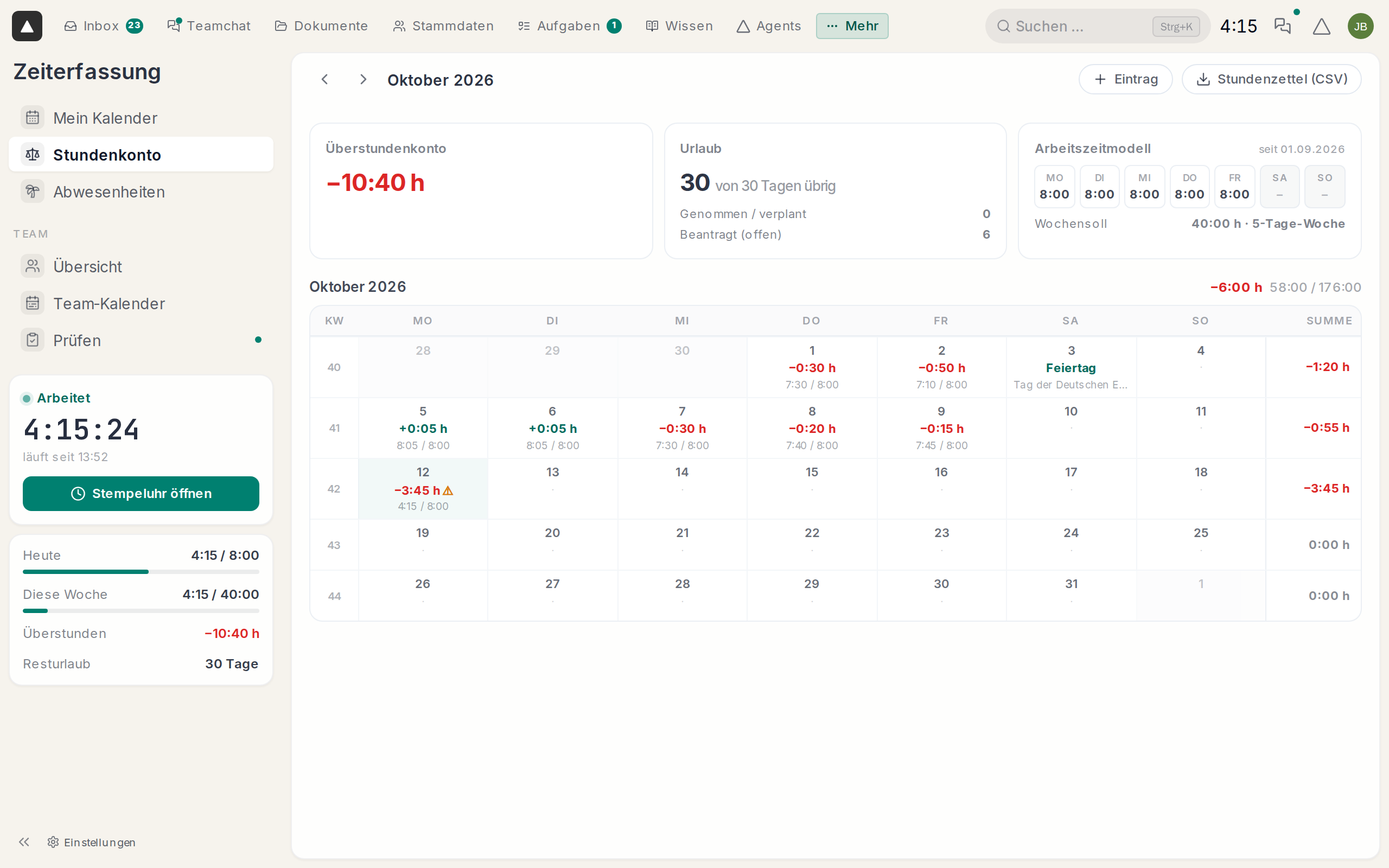Select day 12 cell with warning
Screen dimensions: 1389x868
tap(423, 489)
